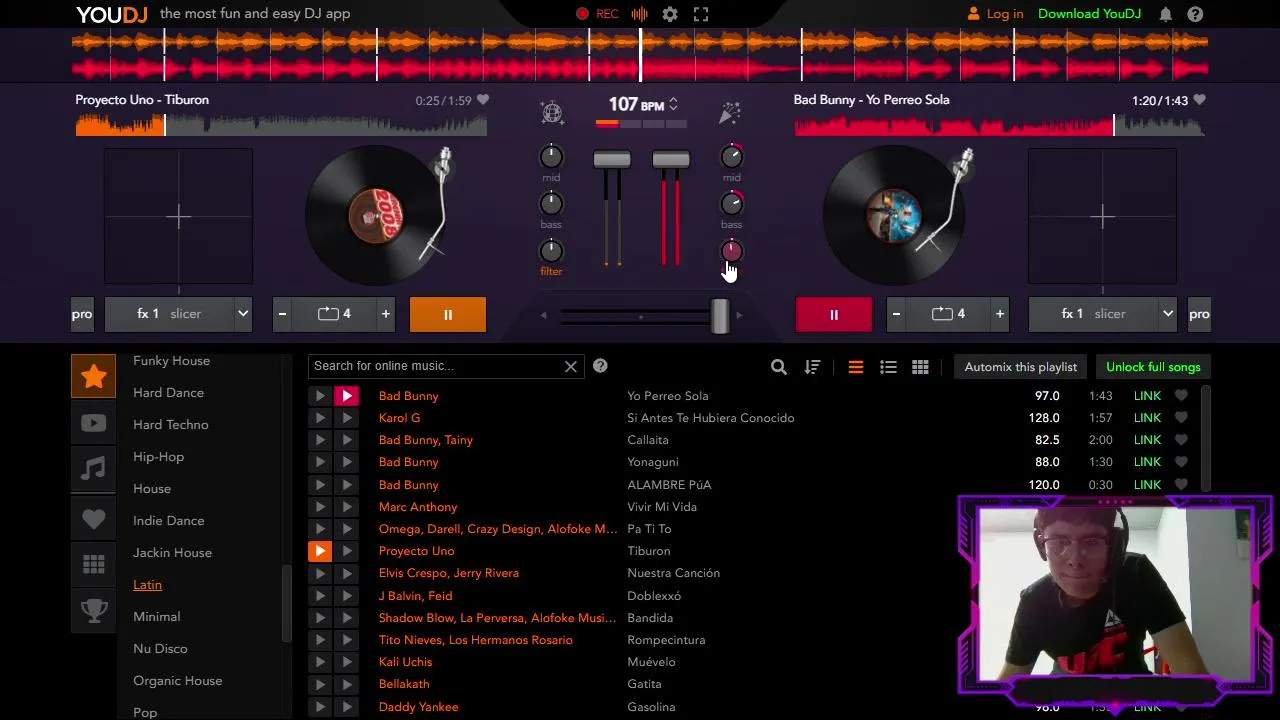This screenshot has height=720, width=1280.
Task: Toggle the right deck loop 4 button
Action: point(948,314)
